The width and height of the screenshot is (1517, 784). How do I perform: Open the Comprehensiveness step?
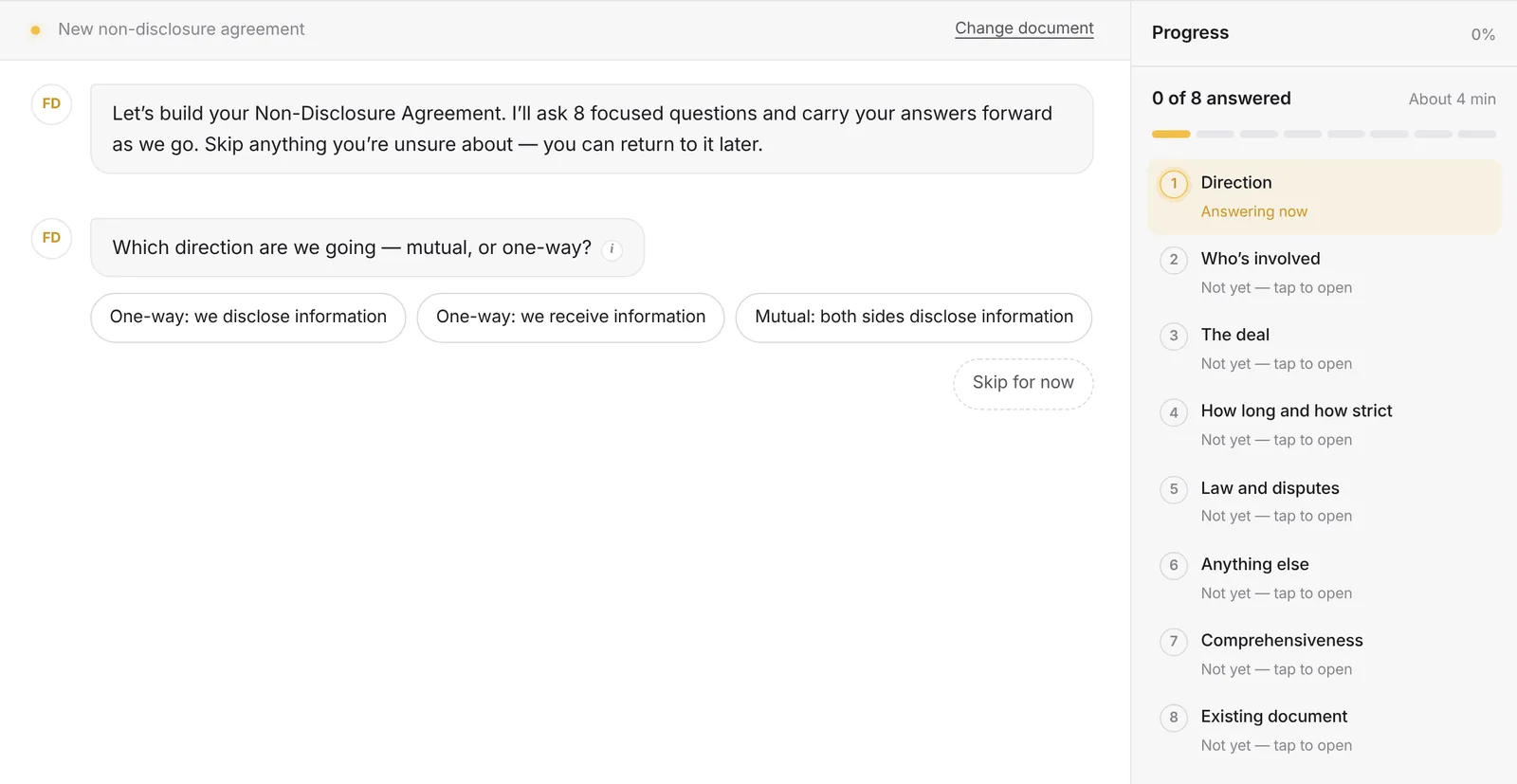coord(1325,654)
